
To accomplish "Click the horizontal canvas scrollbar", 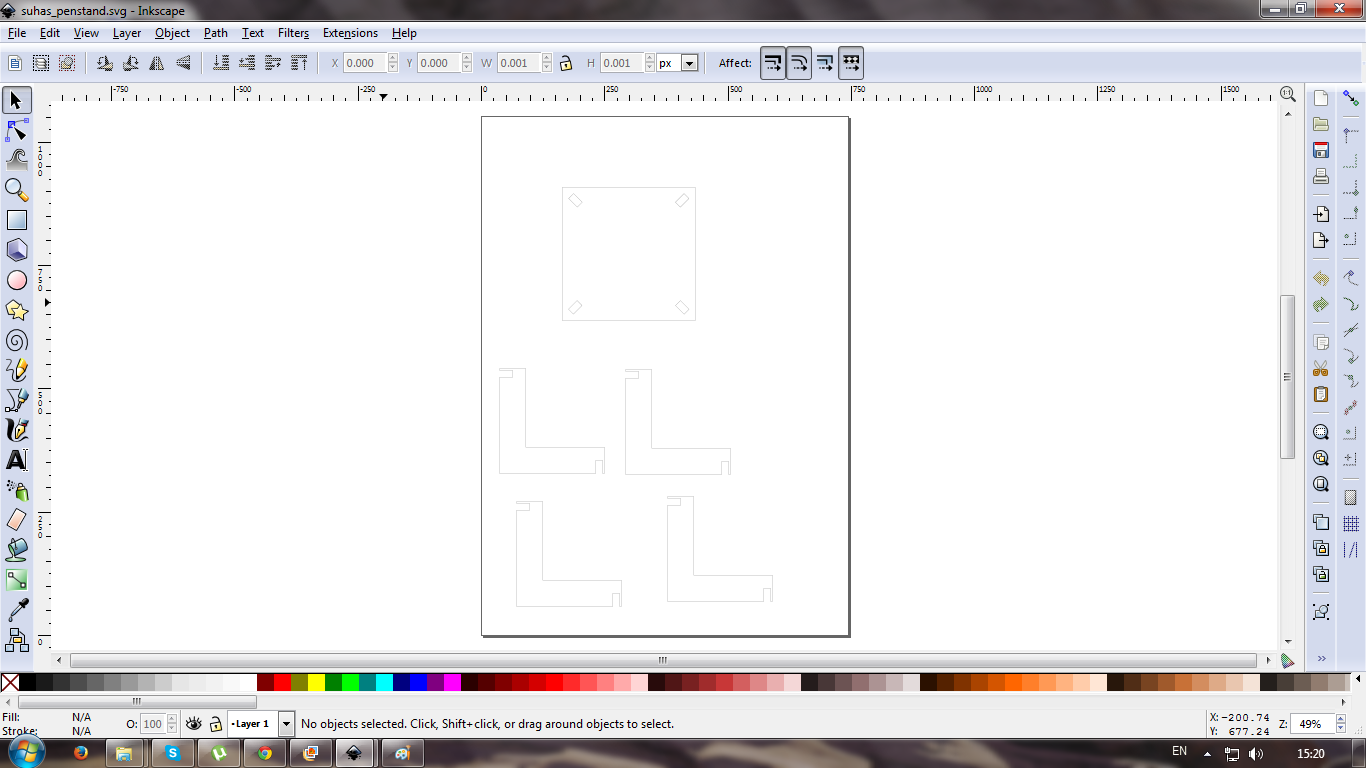I will (662, 660).
